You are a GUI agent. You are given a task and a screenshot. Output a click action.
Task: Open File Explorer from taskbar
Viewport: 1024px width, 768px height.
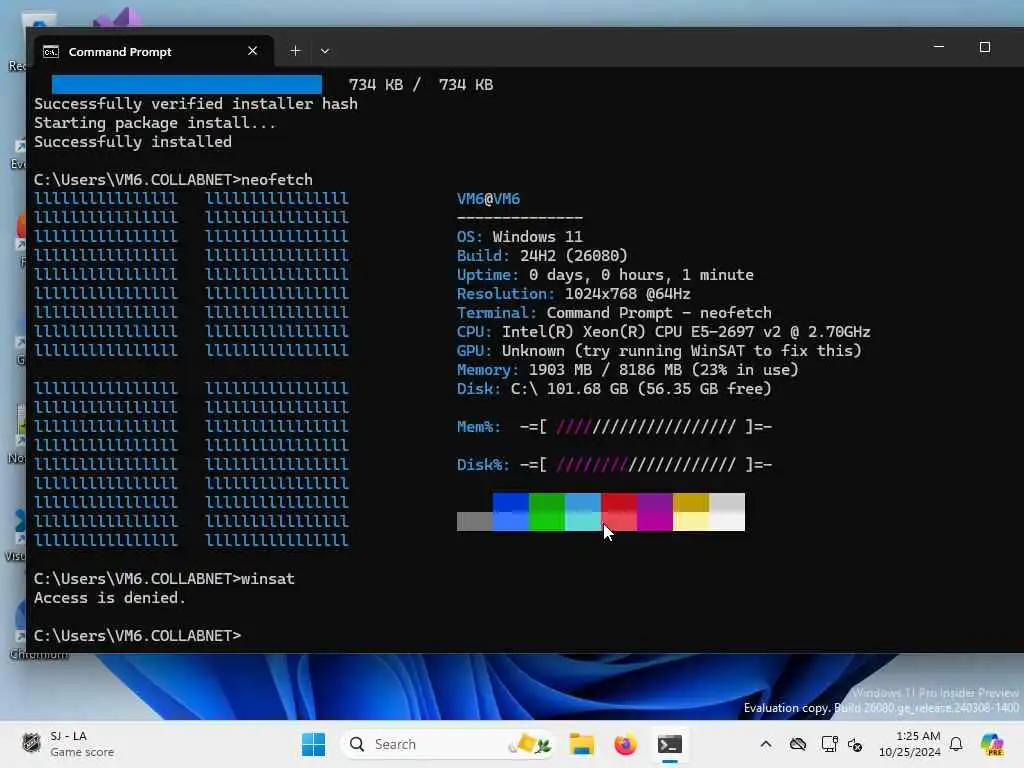pos(581,744)
